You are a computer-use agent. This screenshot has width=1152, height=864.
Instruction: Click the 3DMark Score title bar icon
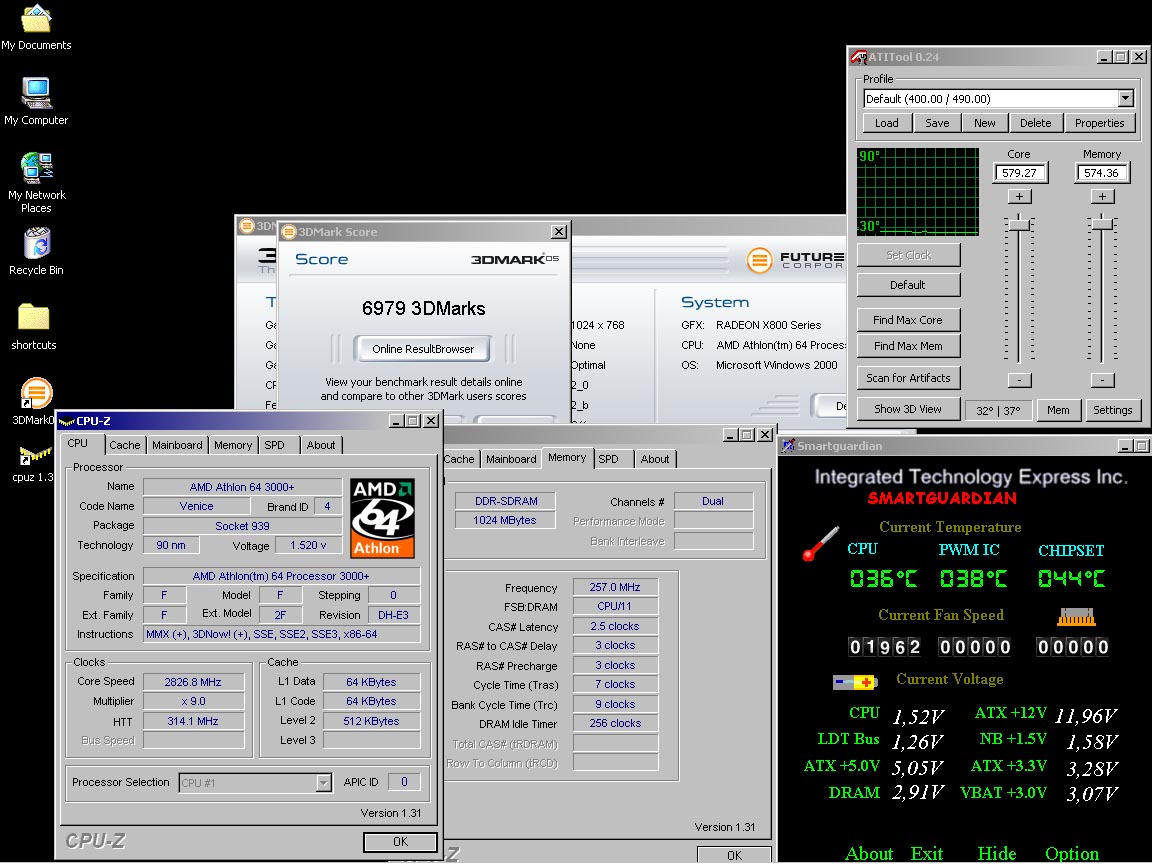pyautogui.click(x=289, y=231)
